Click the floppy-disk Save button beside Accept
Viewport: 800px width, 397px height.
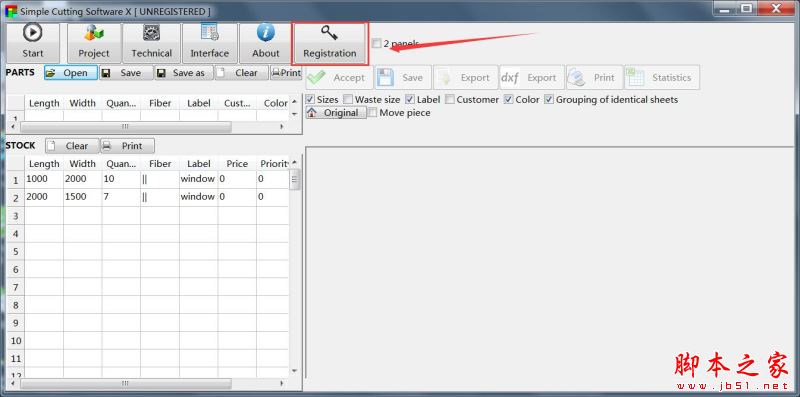[x=403, y=78]
